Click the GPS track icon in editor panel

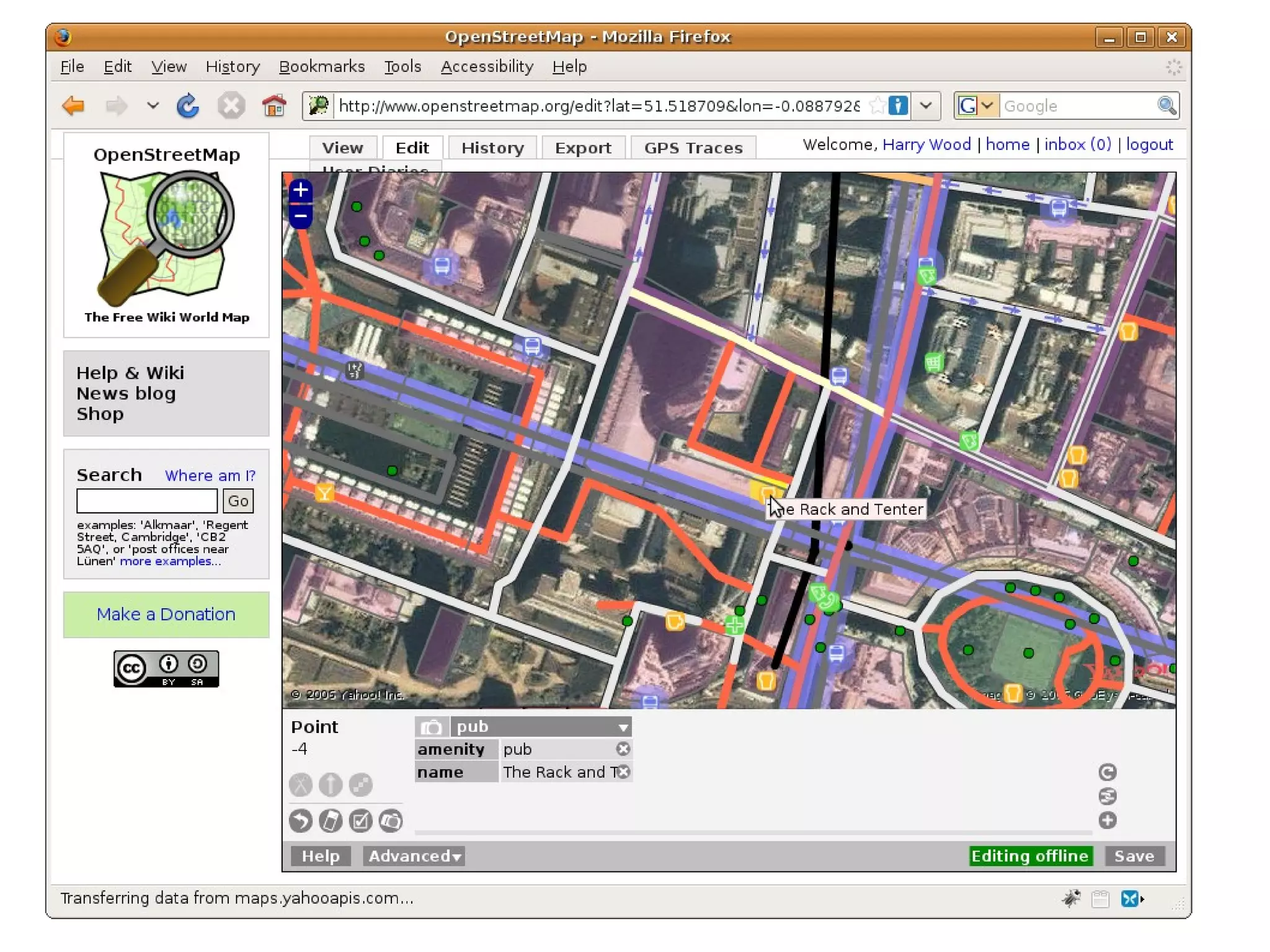pos(331,821)
